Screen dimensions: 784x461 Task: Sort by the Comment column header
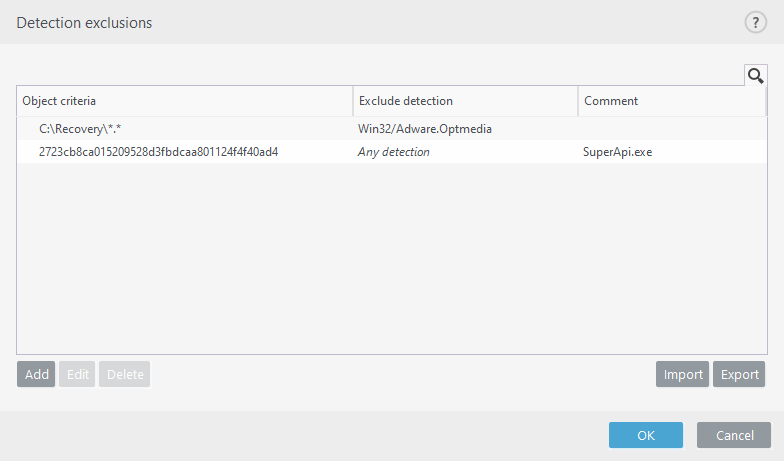point(672,101)
